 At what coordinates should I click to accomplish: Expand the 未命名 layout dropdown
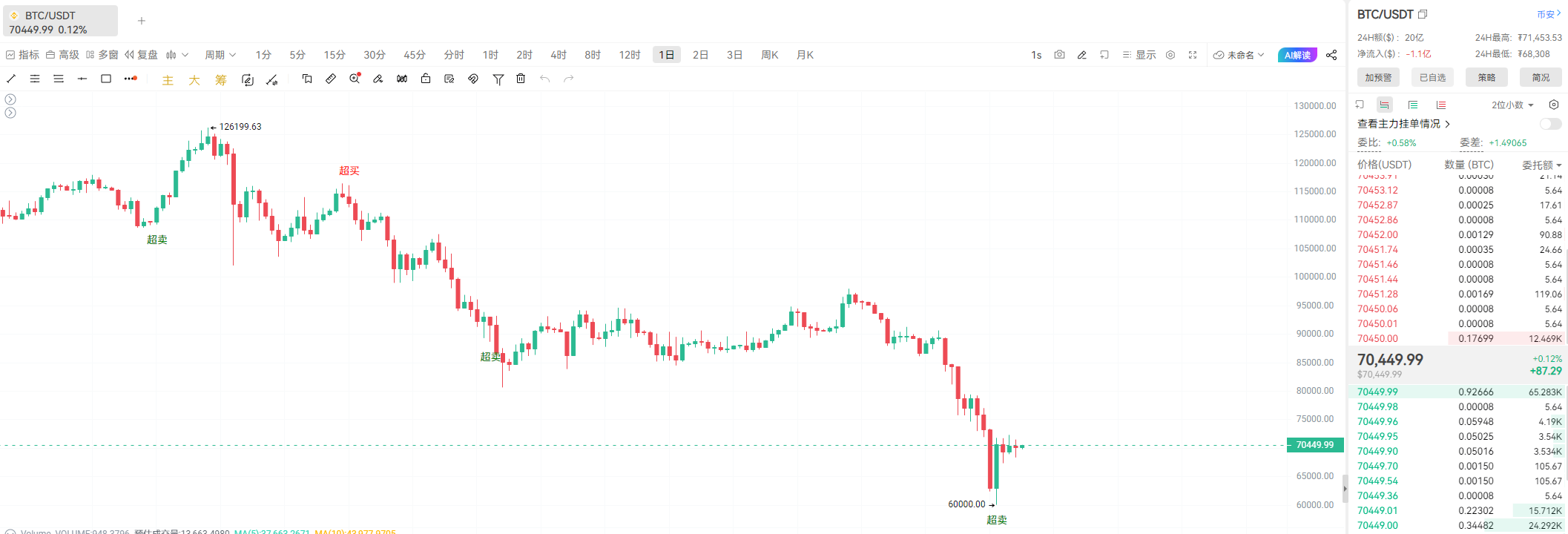pos(1239,55)
